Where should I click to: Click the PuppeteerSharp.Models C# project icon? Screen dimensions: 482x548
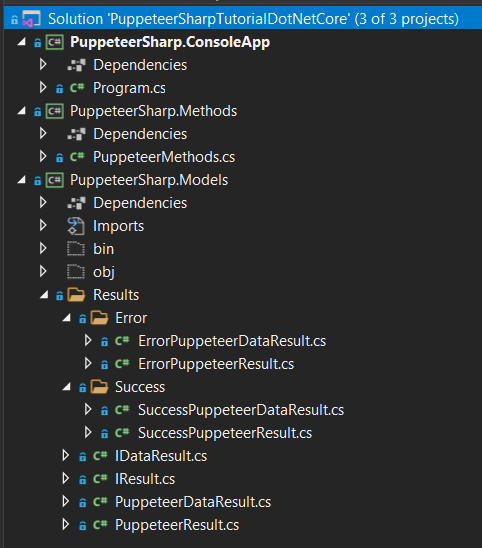click(55, 180)
